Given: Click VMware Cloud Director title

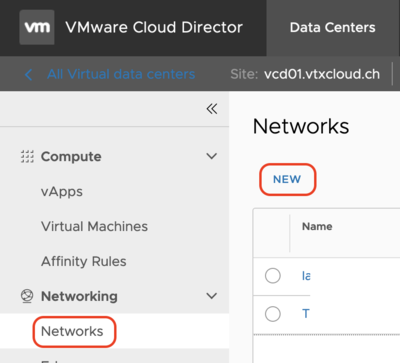Looking at the screenshot, I should (x=154, y=27).
